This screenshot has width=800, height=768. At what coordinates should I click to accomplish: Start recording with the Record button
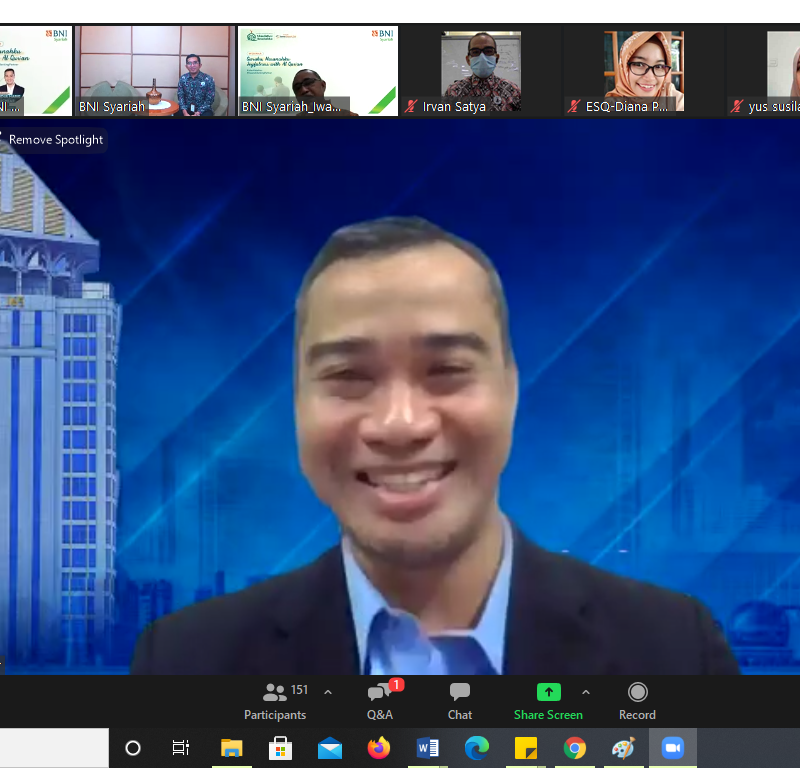click(x=637, y=701)
